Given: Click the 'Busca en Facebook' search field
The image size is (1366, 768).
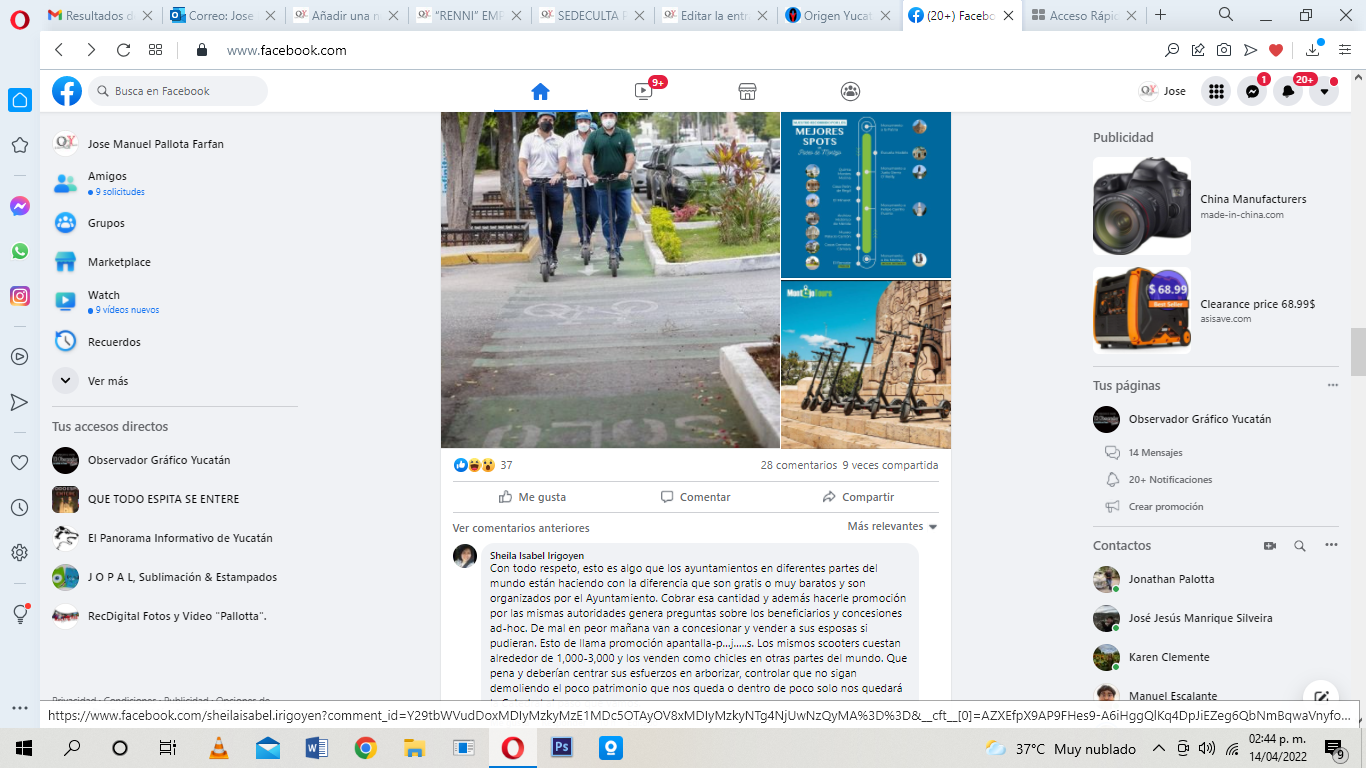Looking at the screenshot, I should 180,91.
